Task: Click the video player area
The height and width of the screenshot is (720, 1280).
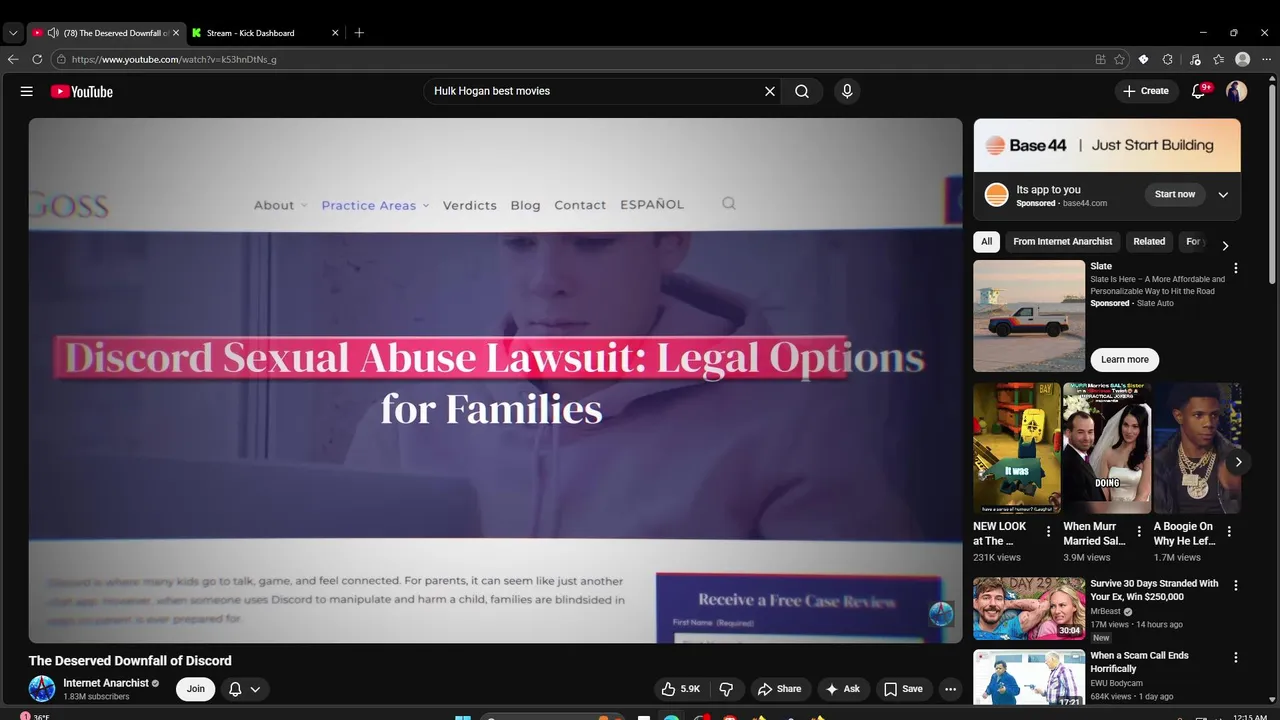Action: tap(495, 380)
